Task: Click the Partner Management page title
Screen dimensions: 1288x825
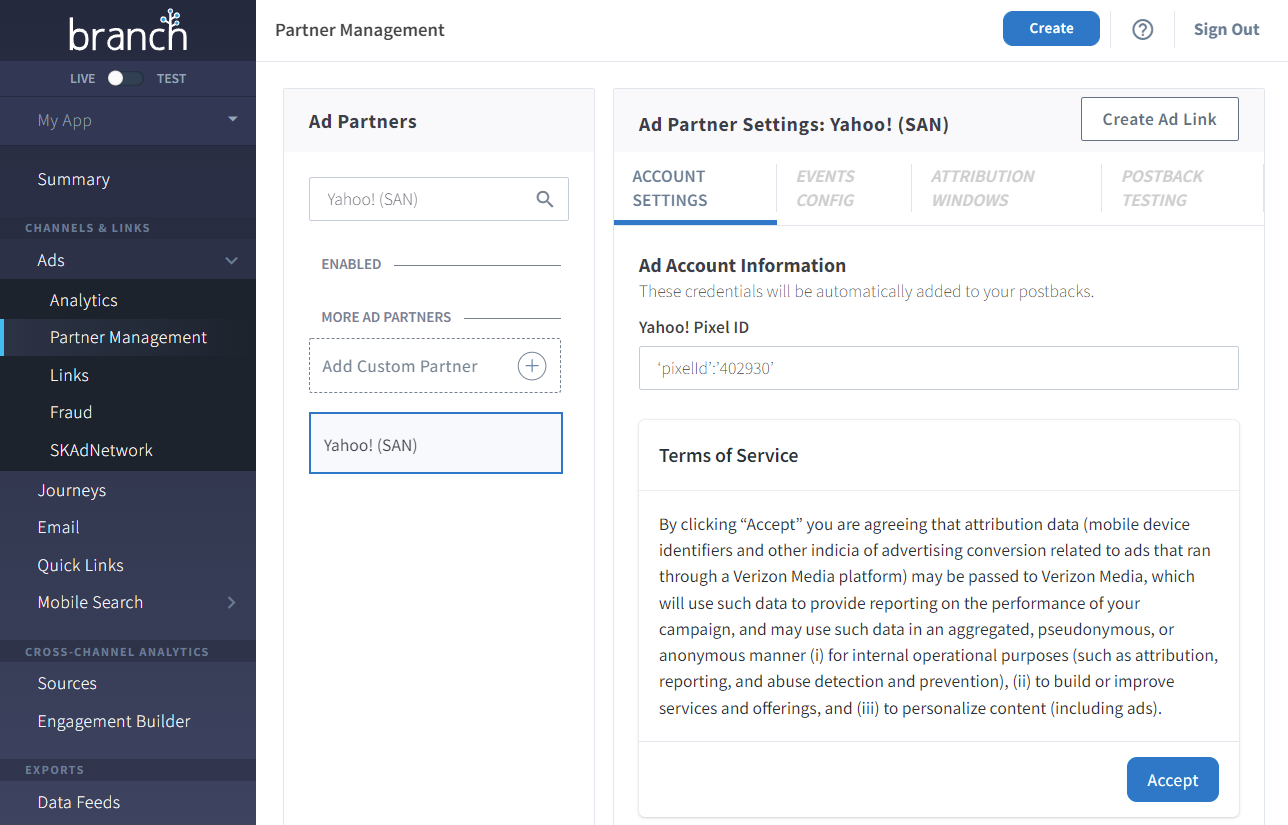Action: tap(360, 30)
